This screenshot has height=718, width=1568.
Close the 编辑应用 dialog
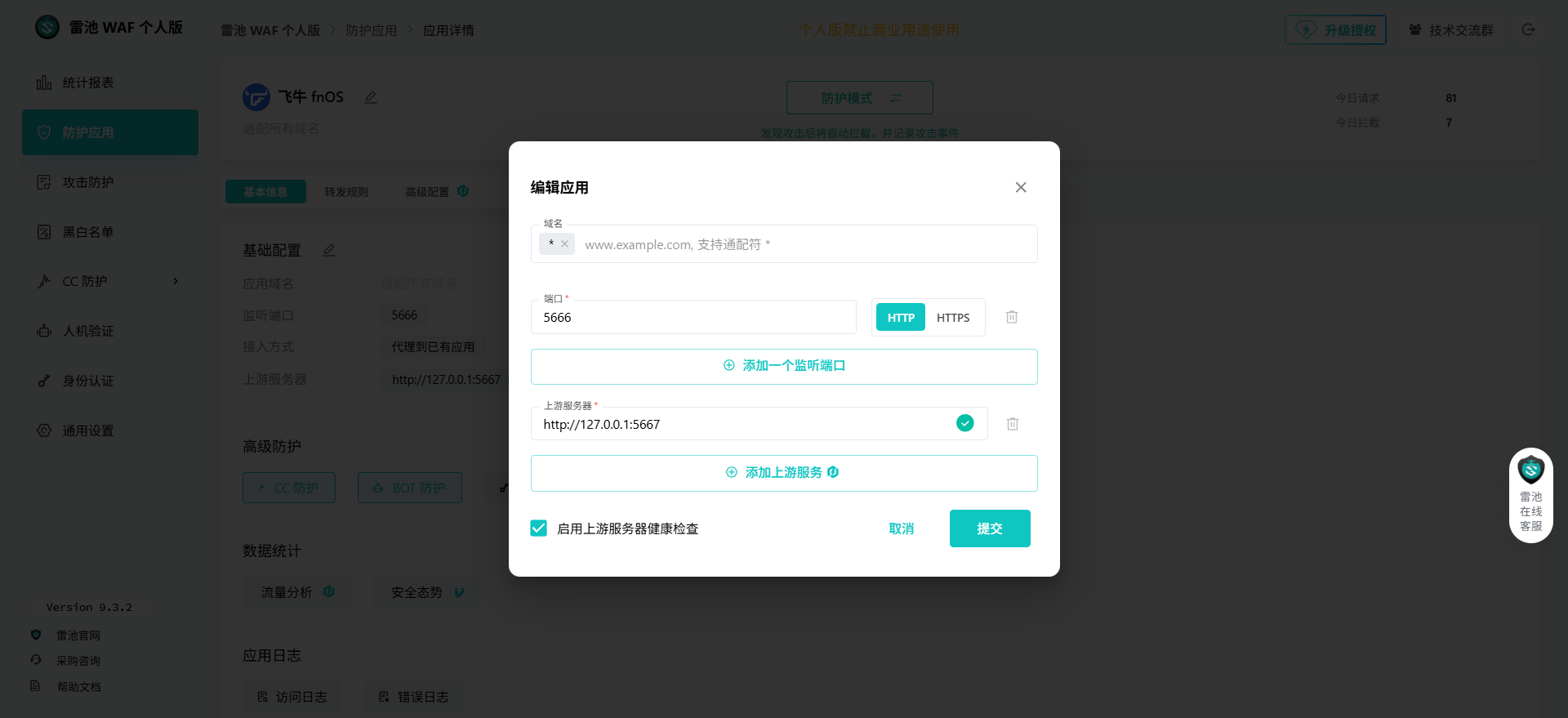pos(1020,188)
